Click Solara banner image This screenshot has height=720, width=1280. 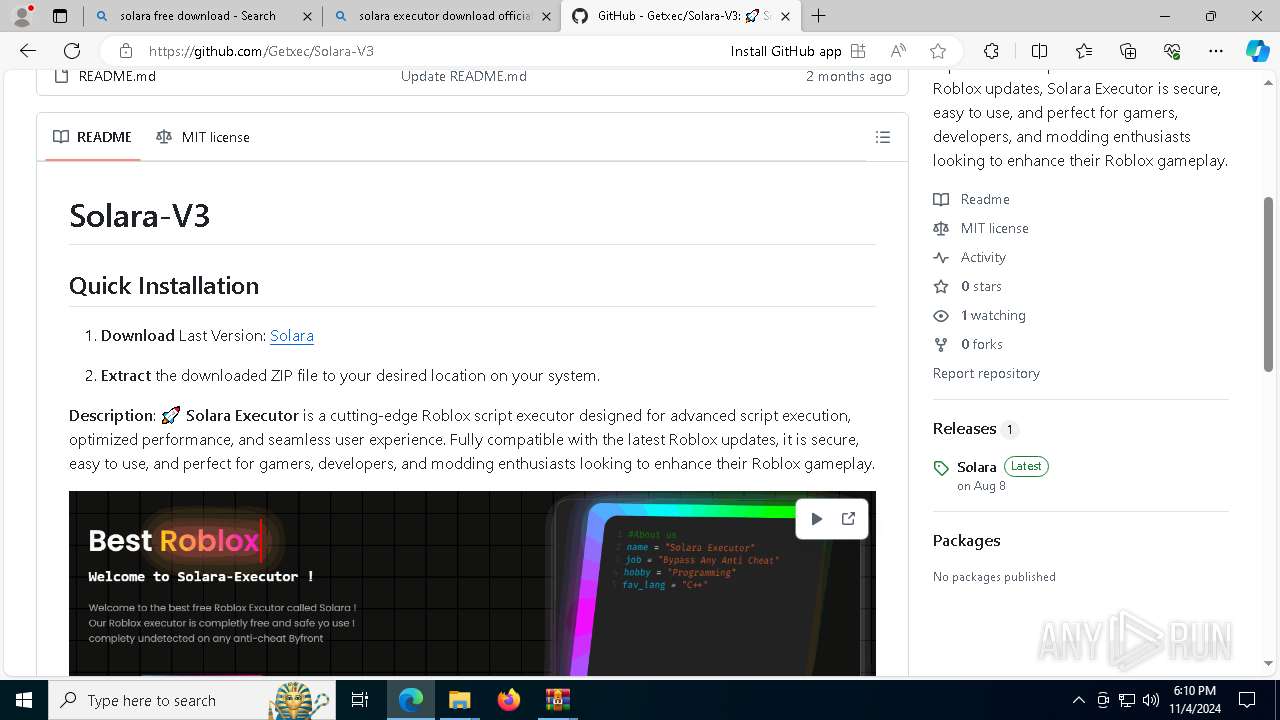pyautogui.click(x=472, y=583)
